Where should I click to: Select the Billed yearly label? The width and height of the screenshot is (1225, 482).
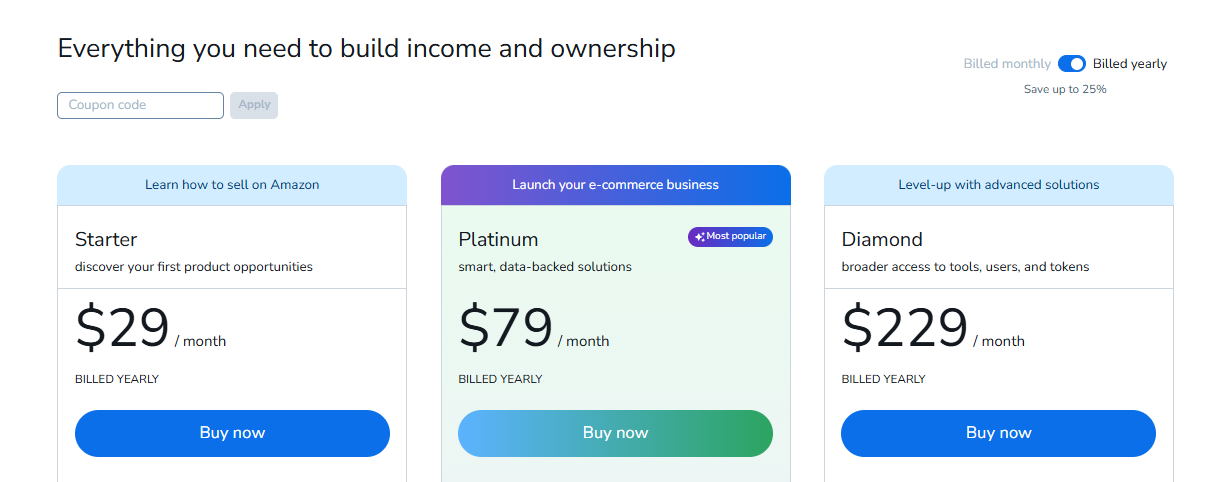1130,63
